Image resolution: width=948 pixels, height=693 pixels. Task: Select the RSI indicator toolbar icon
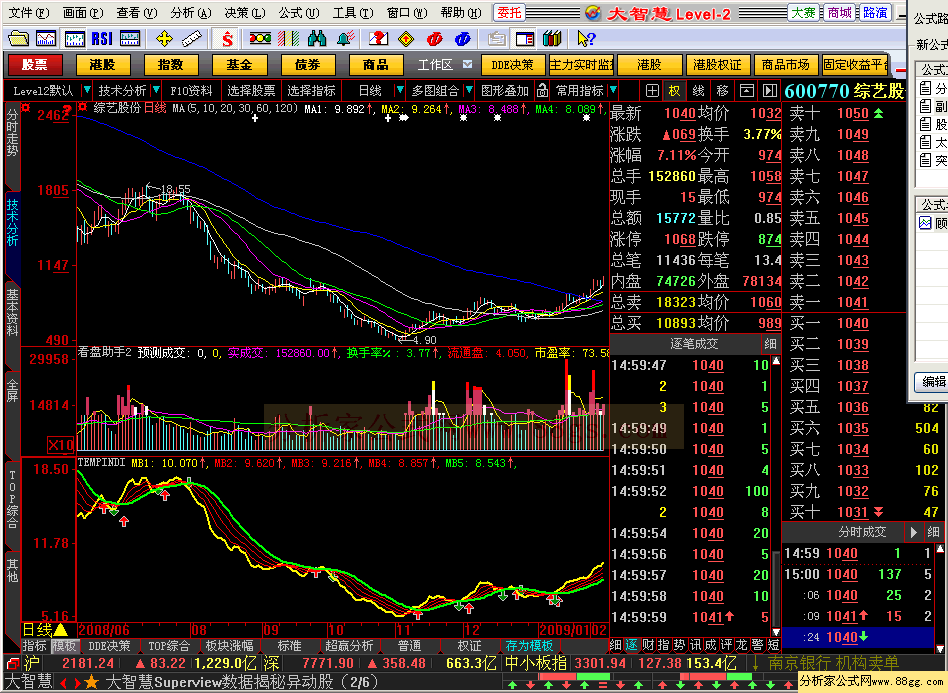tap(102, 39)
